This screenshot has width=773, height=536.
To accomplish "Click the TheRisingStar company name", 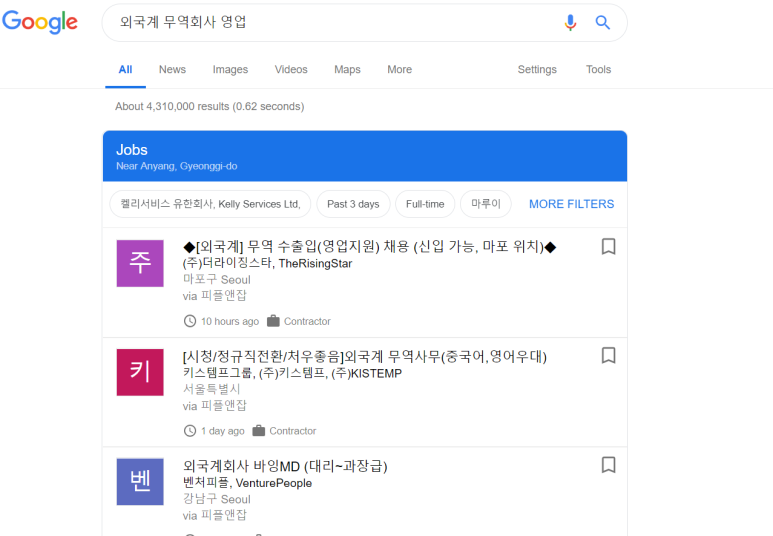I will 267,263.
